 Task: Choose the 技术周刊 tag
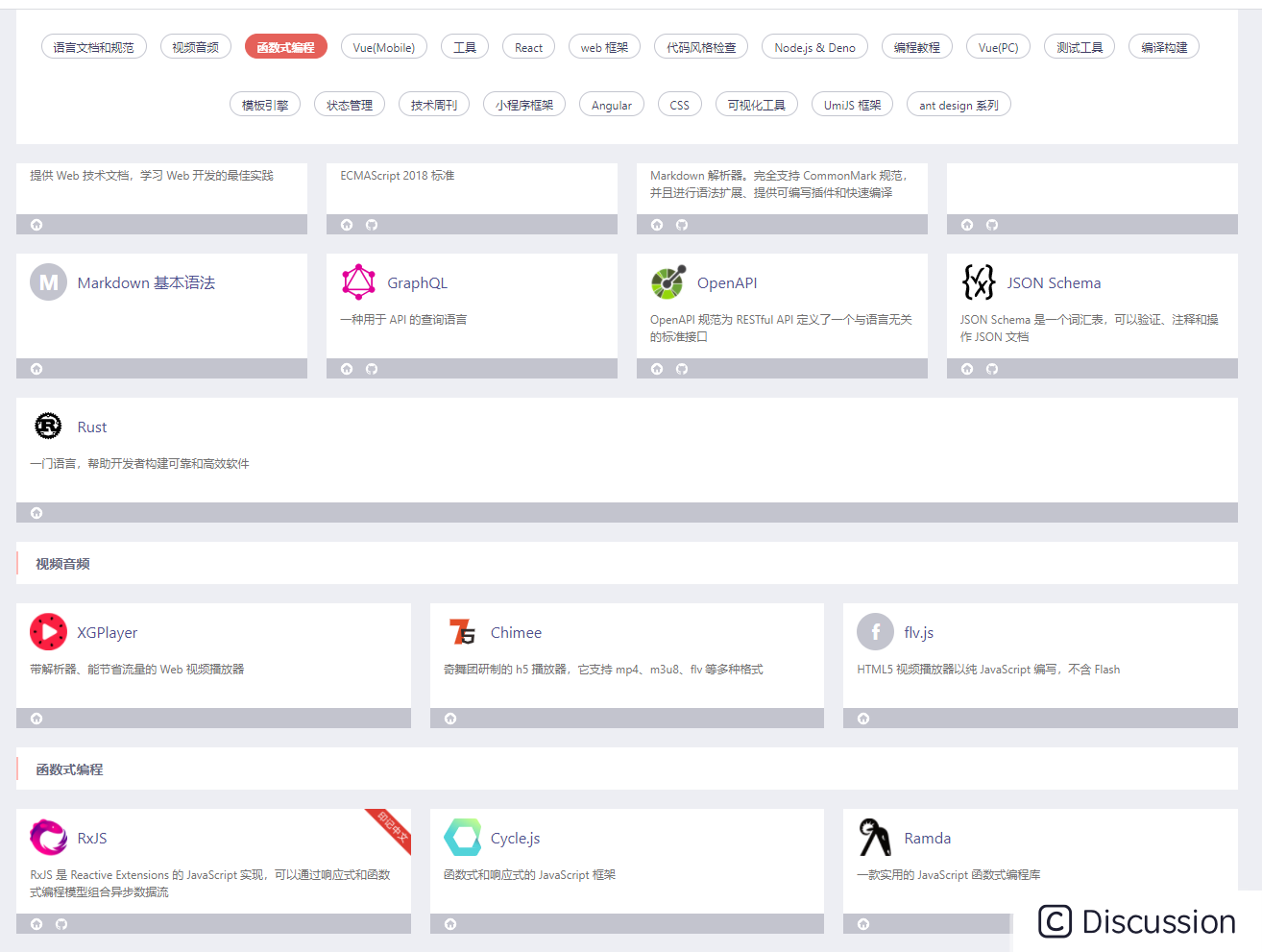434,105
